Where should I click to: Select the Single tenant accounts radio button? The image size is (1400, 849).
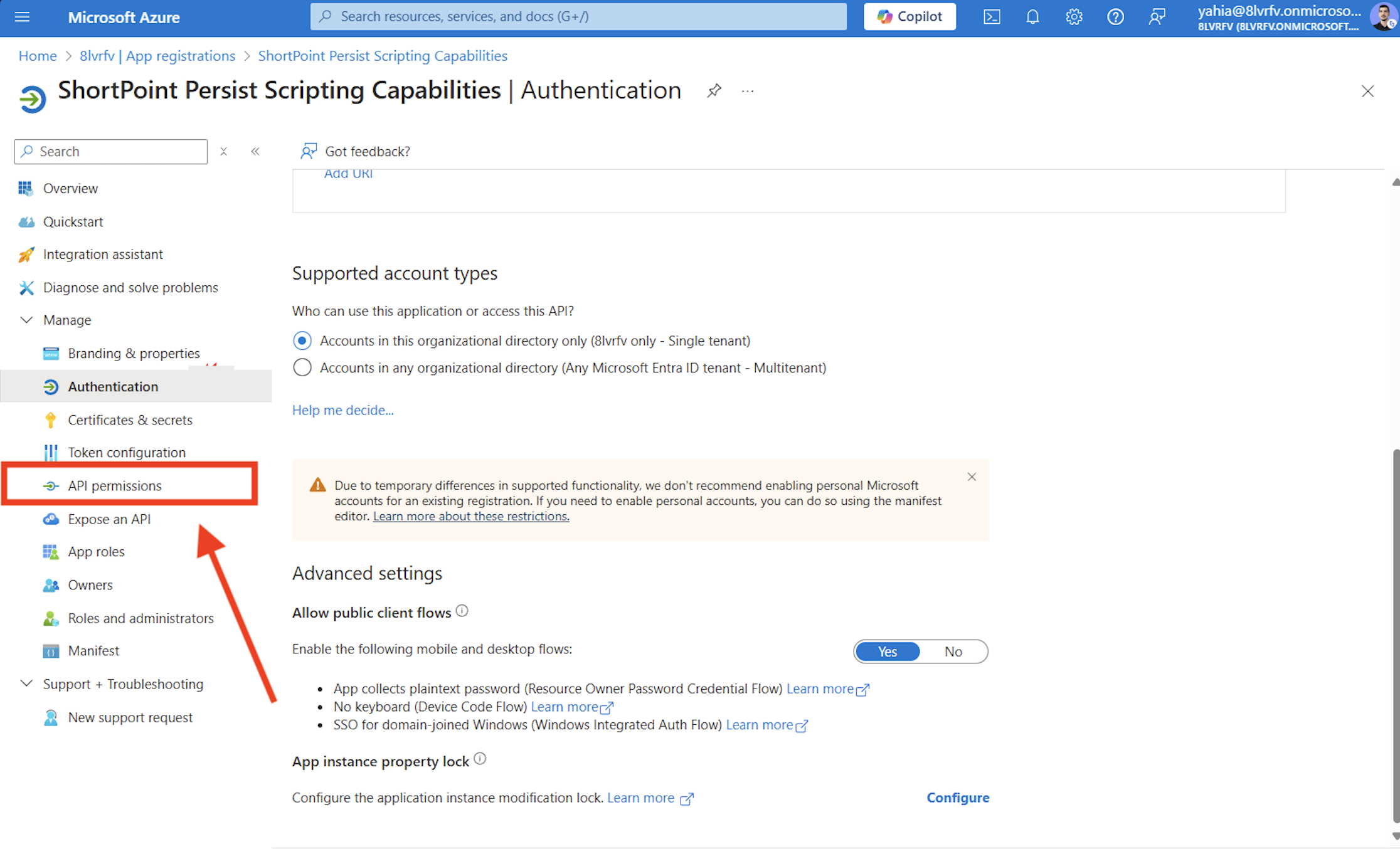tap(302, 340)
